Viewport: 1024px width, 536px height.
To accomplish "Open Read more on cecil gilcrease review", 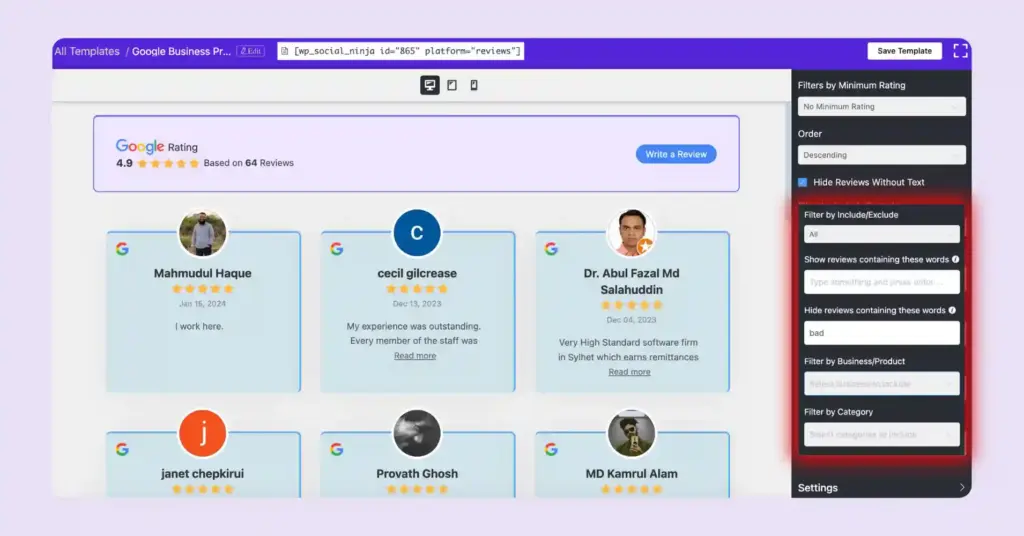I will point(415,356).
